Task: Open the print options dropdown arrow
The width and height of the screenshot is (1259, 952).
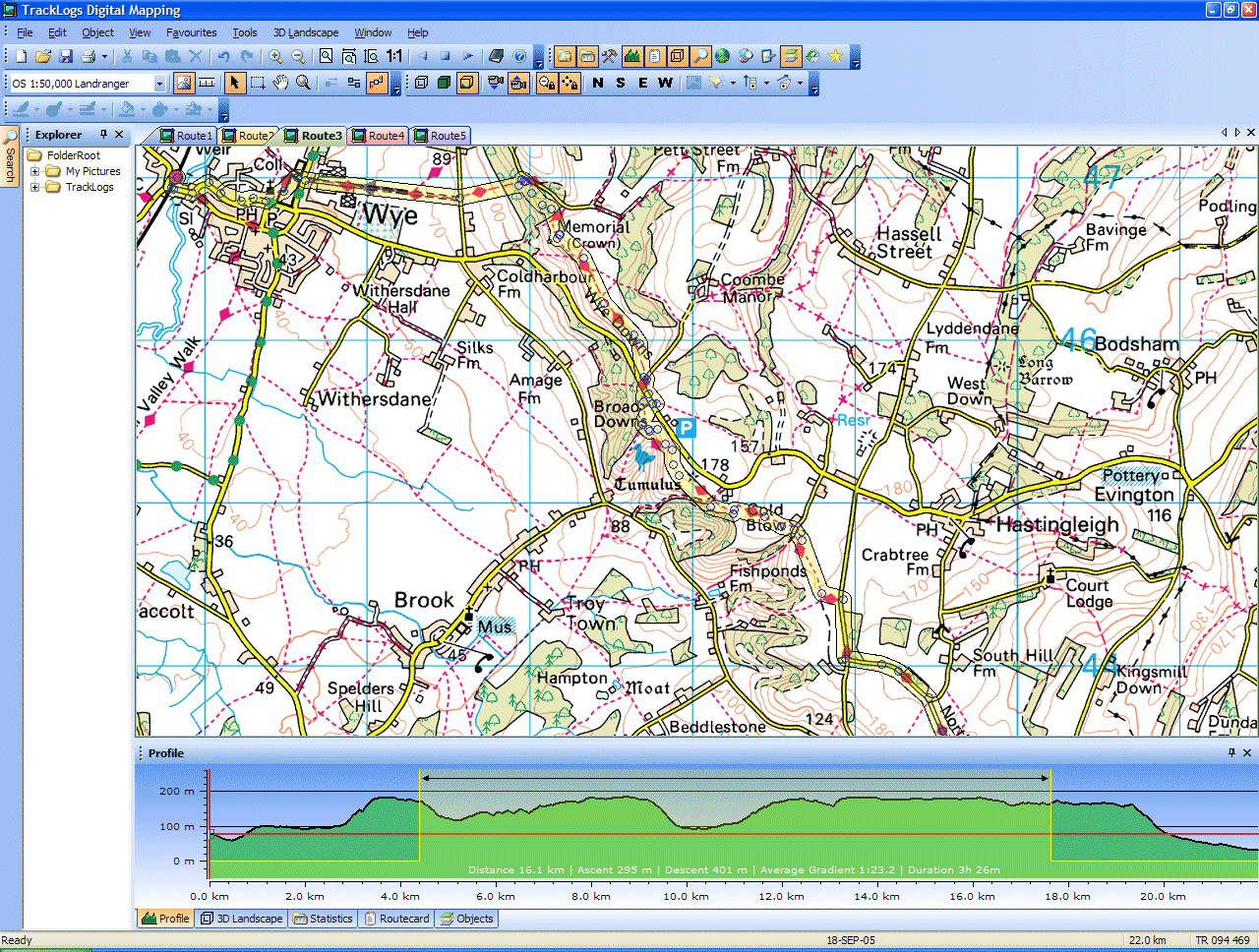Action: click(x=104, y=56)
